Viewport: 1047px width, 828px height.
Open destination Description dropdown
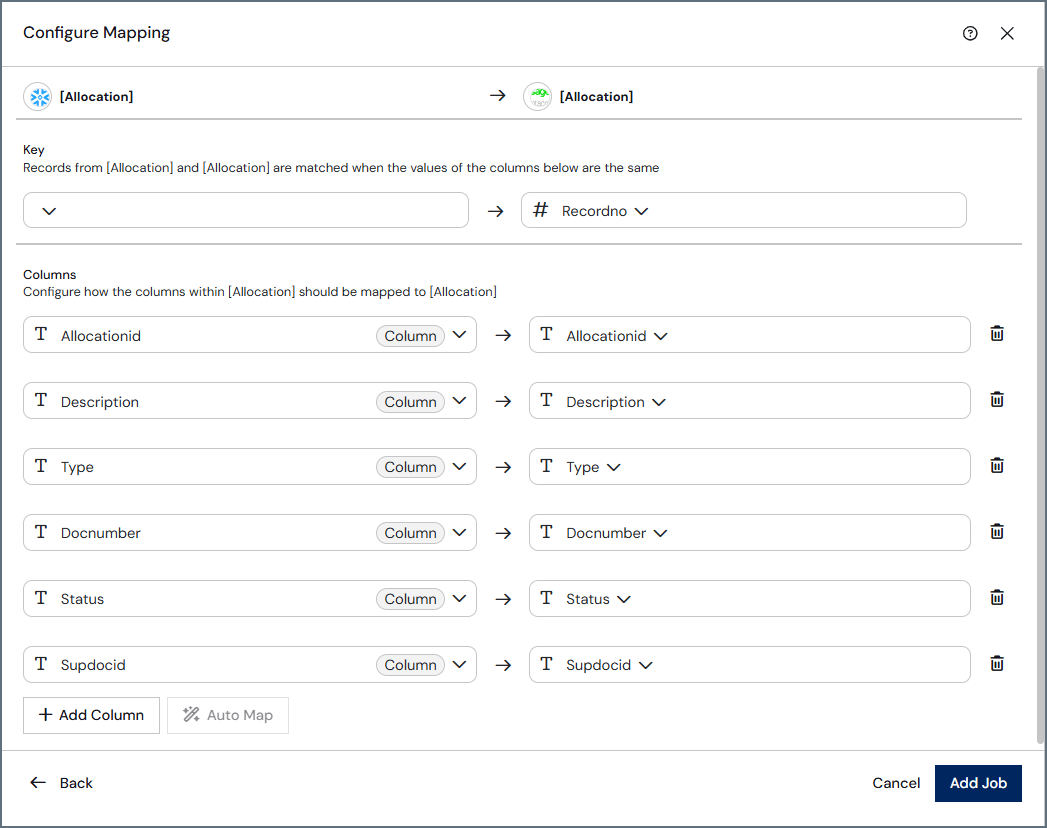pyautogui.click(x=749, y=401)
